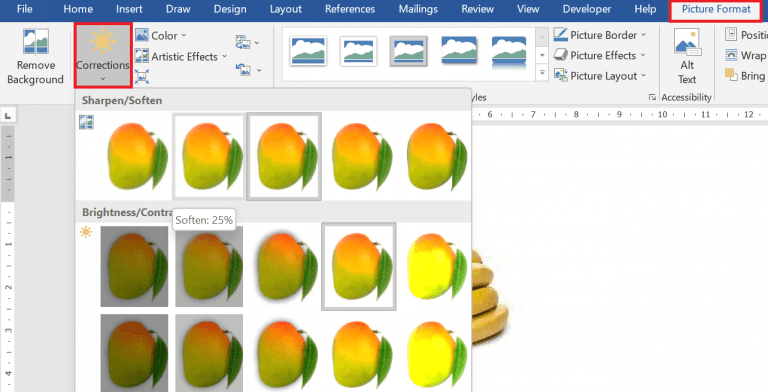
Task: Apply the Soften 25% mango thumbnail
Action: [210, 156]
